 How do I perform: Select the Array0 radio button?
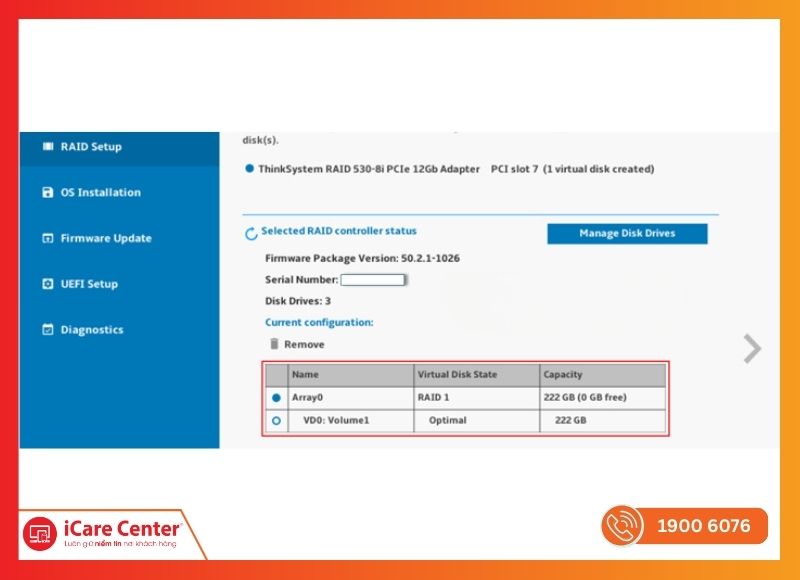276,398
